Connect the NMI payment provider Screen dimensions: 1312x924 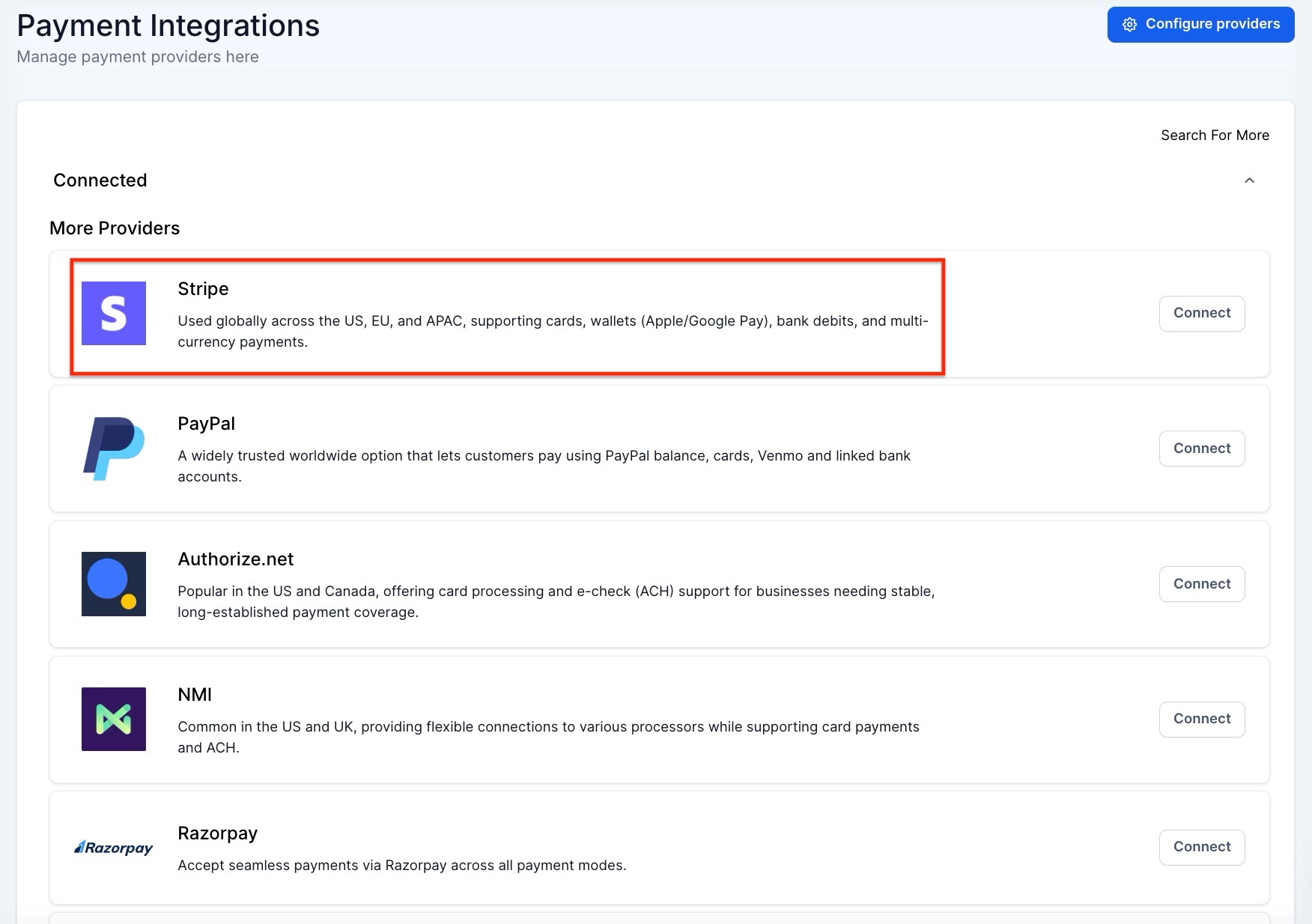click(x=1201, y=719)
